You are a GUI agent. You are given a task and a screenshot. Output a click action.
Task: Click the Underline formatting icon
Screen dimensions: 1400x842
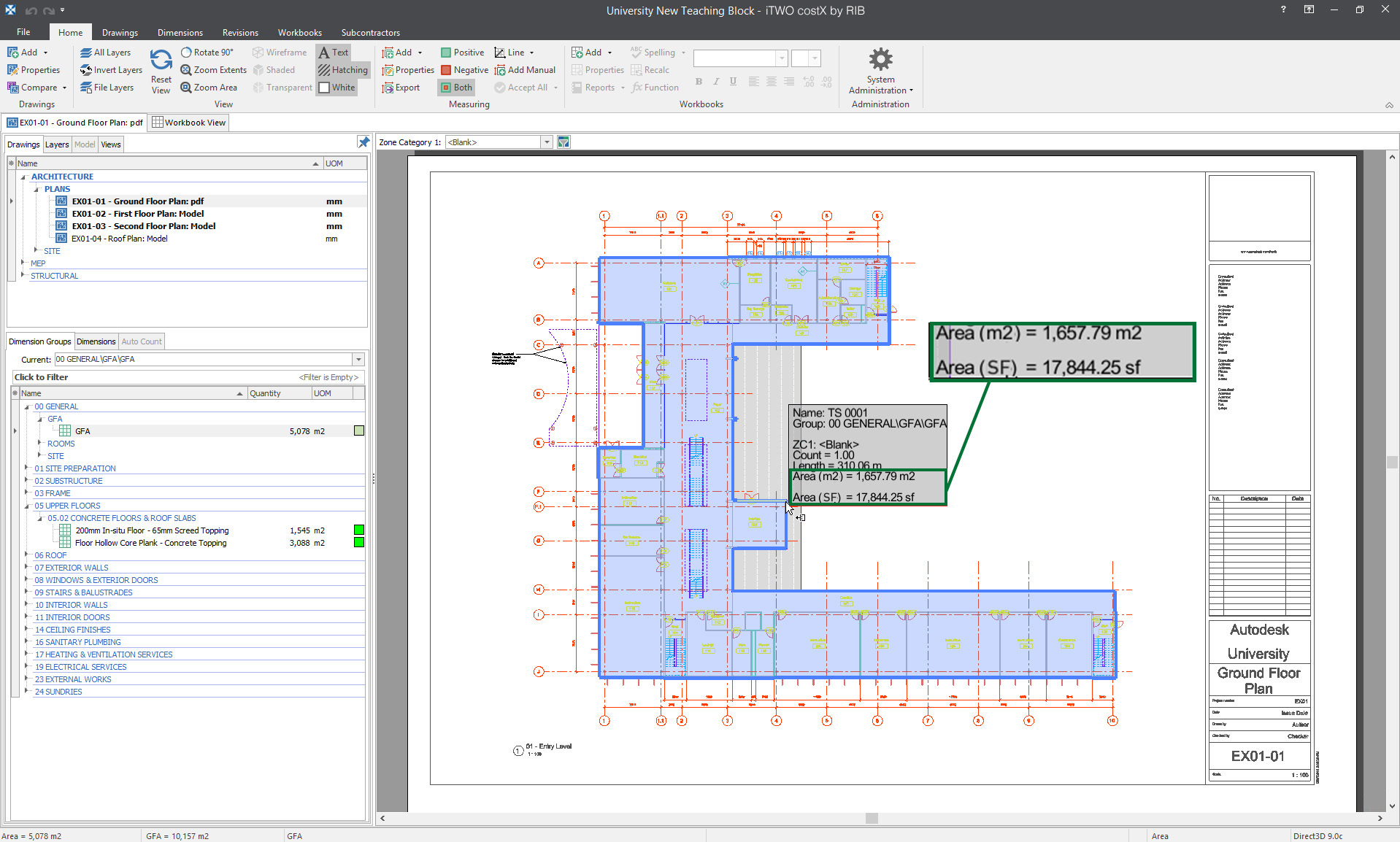pos(734,82)
